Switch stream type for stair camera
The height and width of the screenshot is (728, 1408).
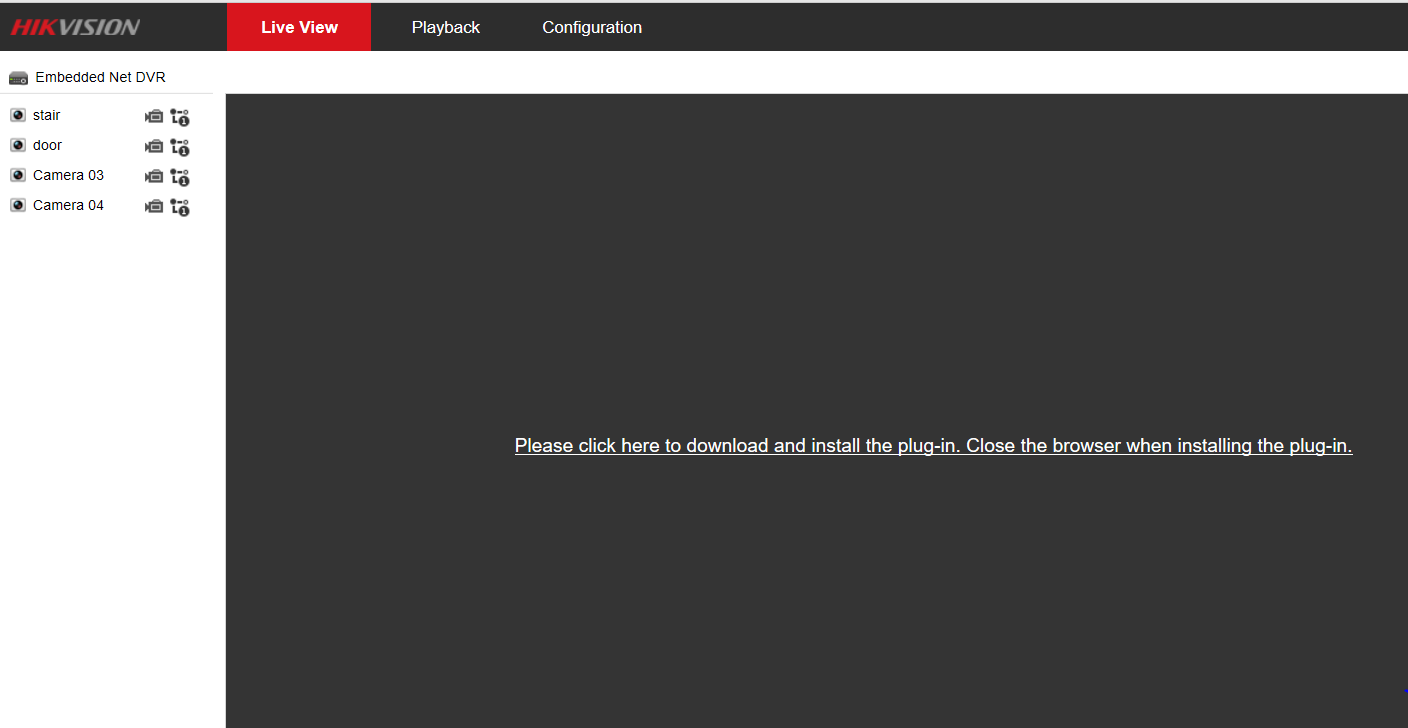(180, 117)
